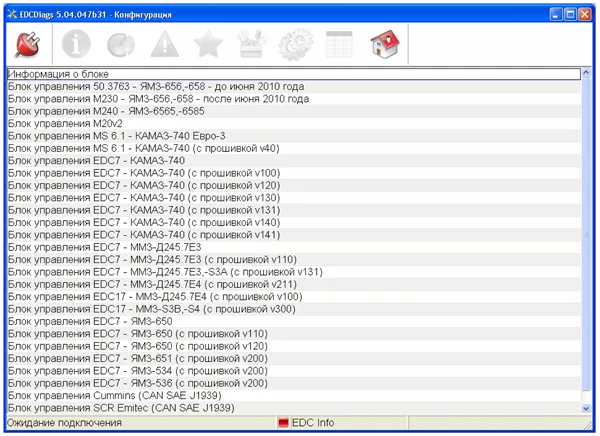600x436 pixels.
Task: Select 'Блок управления M230' row
Action: pos(294,99)
